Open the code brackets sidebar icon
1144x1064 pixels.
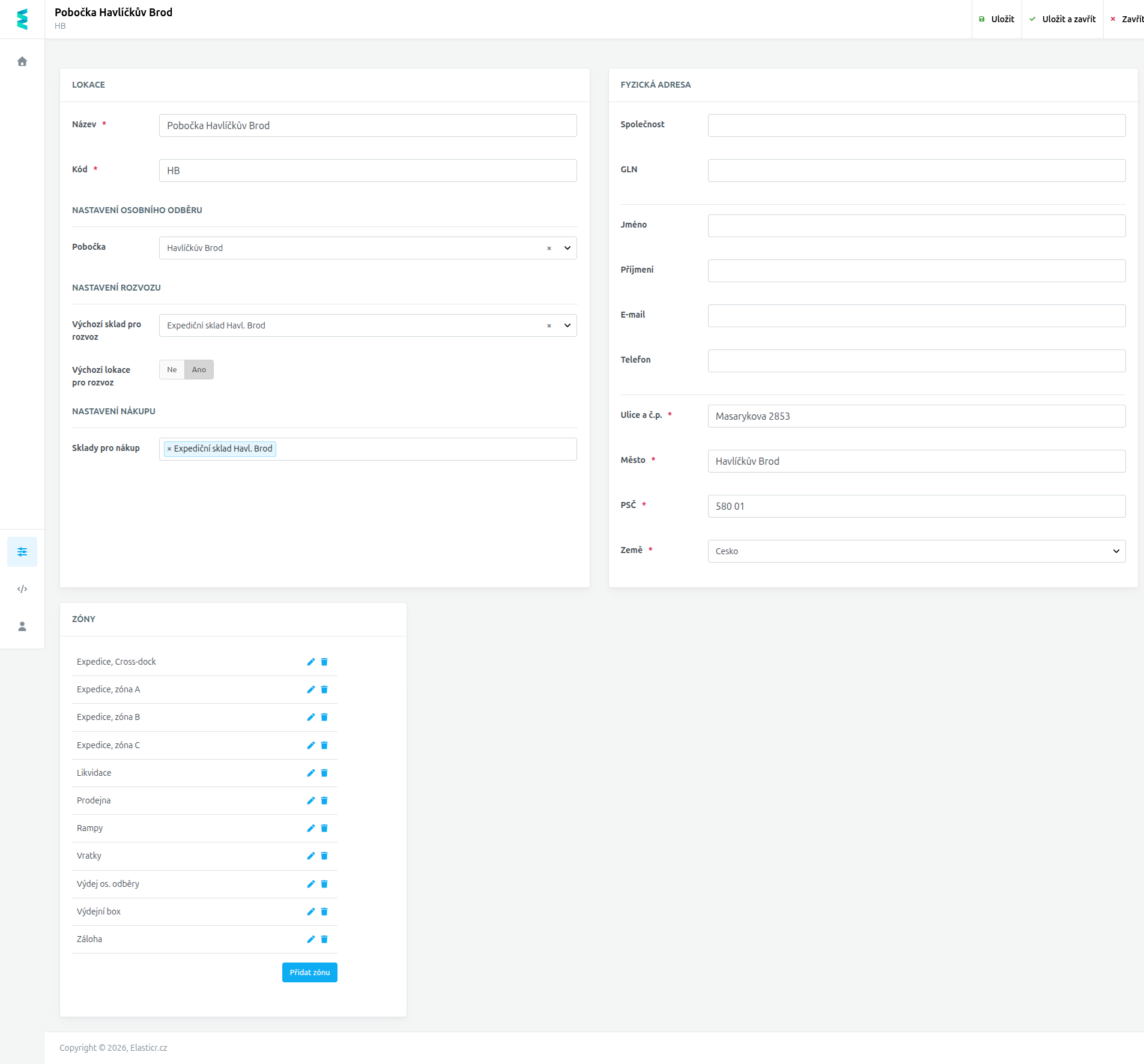tap(22, 589)
